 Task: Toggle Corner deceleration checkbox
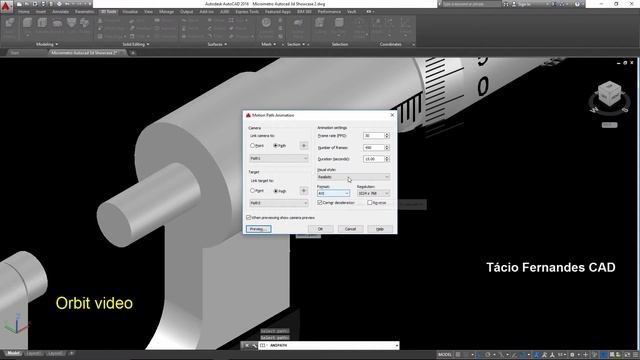coord(320,202)
